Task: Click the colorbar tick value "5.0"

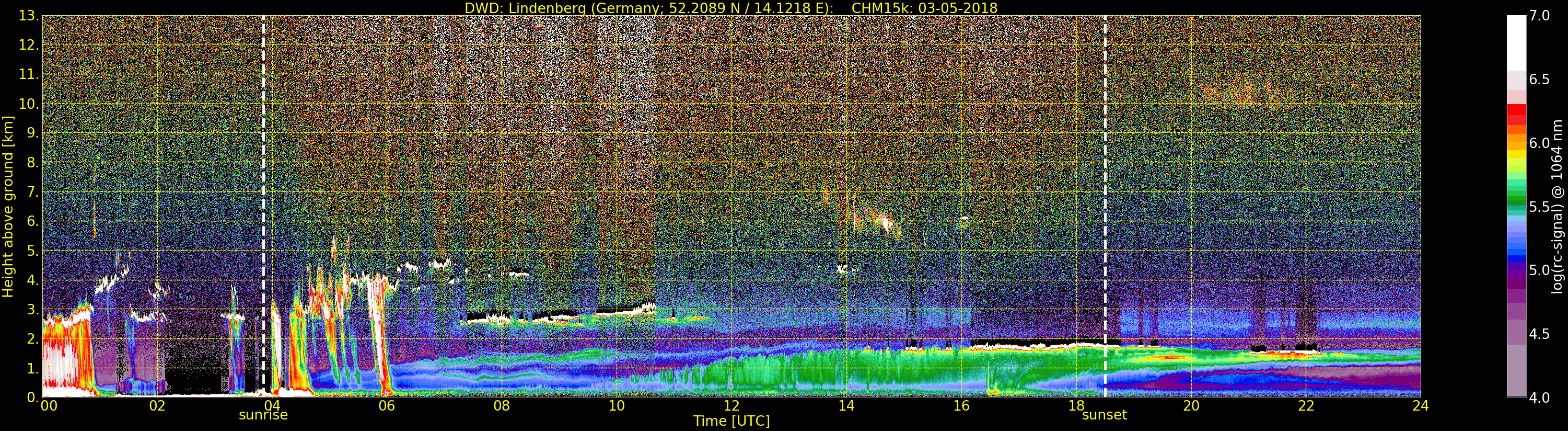Action: [x=1539, y=270]
